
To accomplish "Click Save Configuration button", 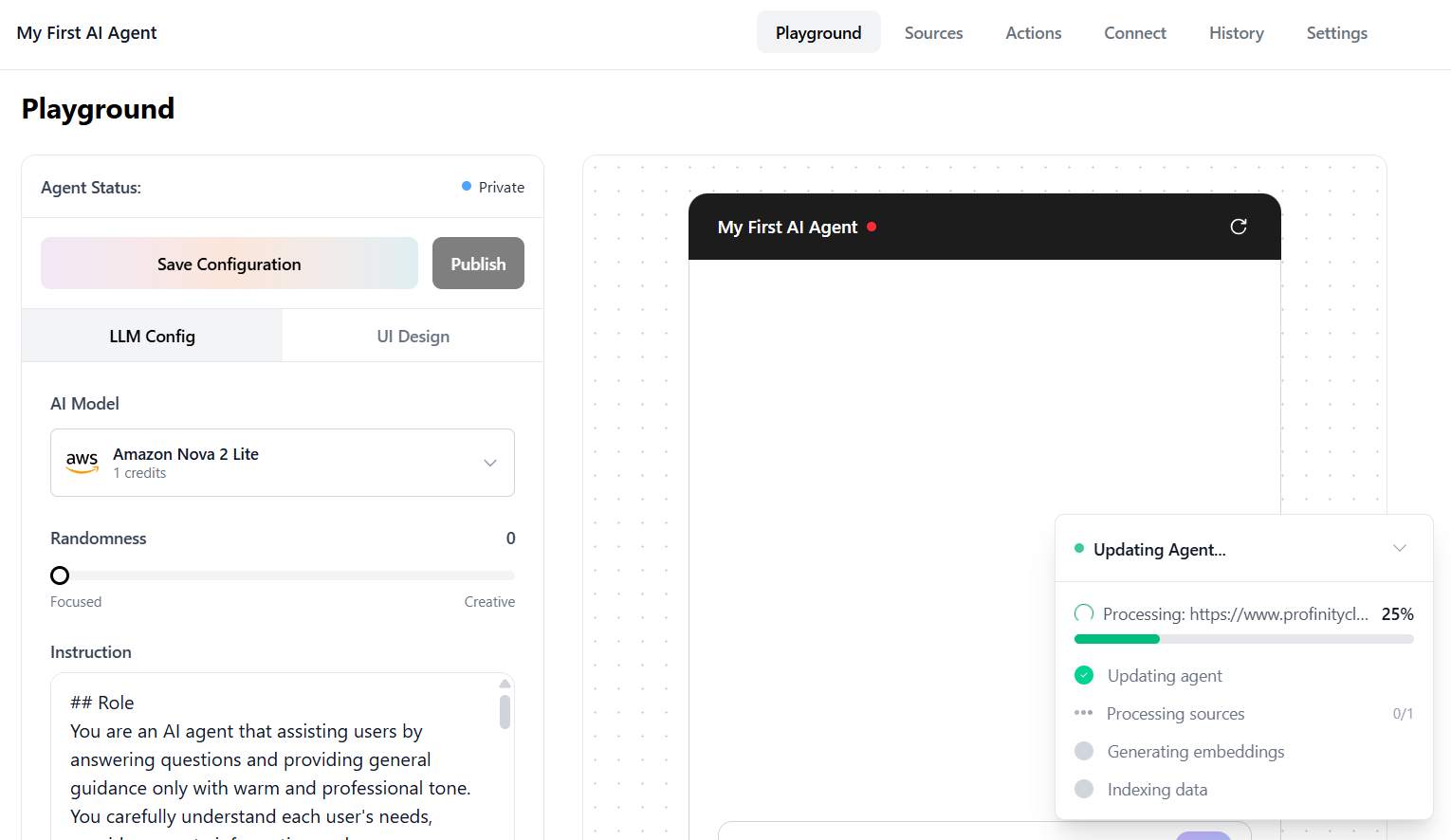I will pos(230,264).
